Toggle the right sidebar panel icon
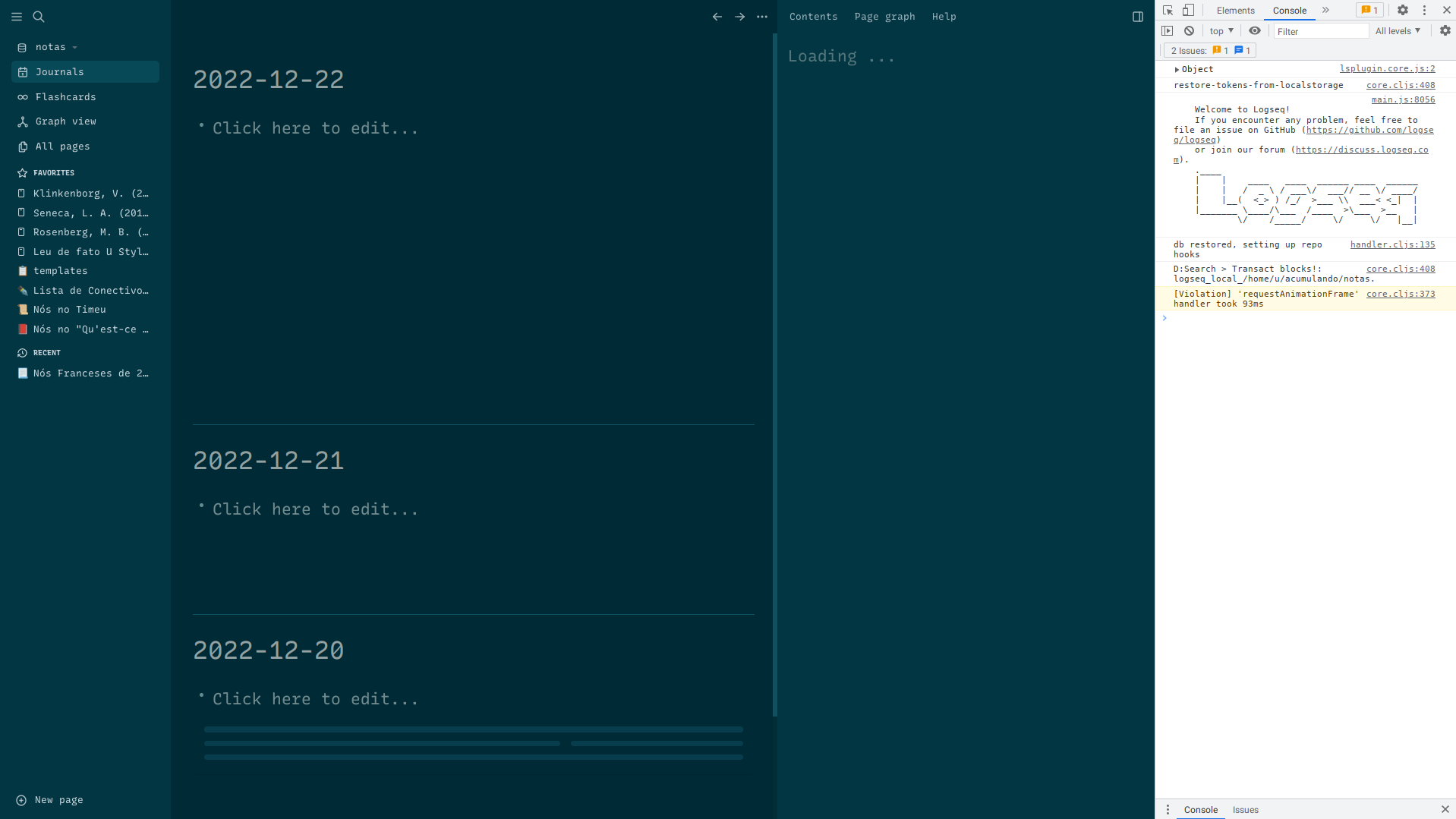1456x819 pixels. (x=1136, y=16)
